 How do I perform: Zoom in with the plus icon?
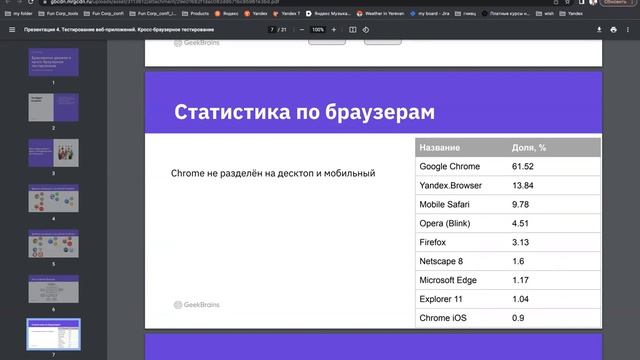334,30
